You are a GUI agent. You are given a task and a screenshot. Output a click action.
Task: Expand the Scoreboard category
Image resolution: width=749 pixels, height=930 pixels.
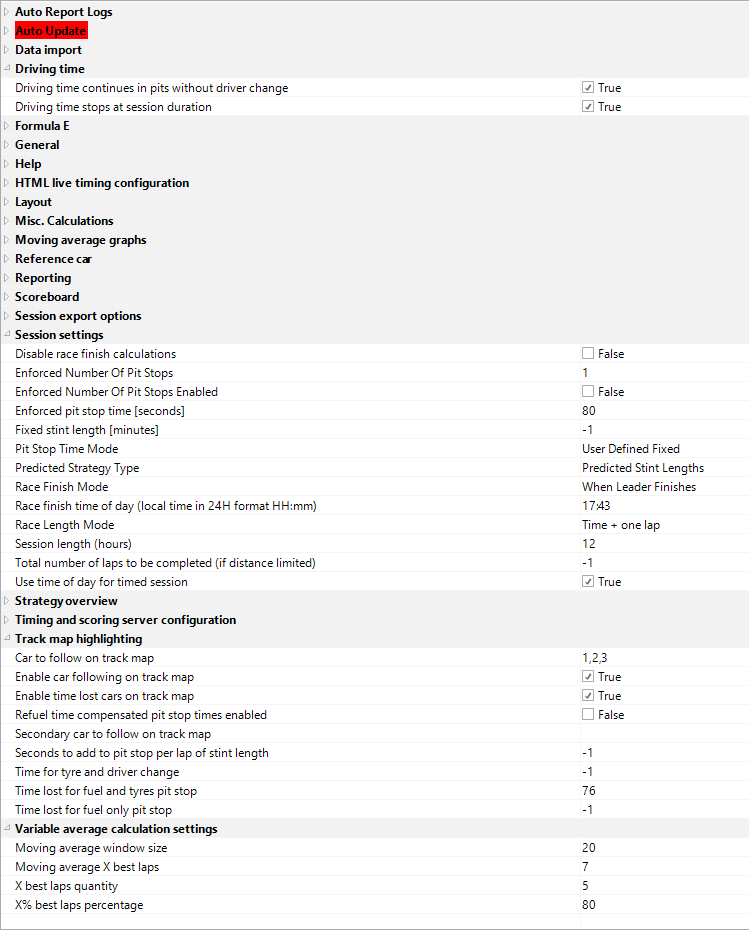6,297
